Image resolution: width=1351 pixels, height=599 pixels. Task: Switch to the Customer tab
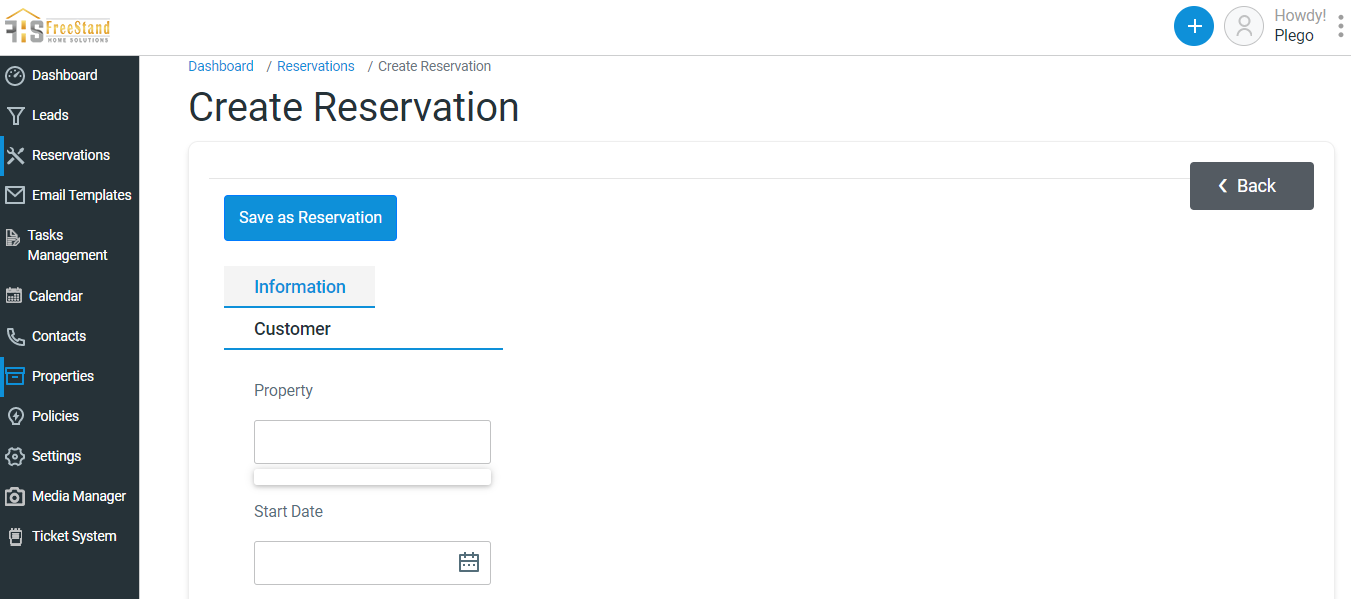[292, 329]
